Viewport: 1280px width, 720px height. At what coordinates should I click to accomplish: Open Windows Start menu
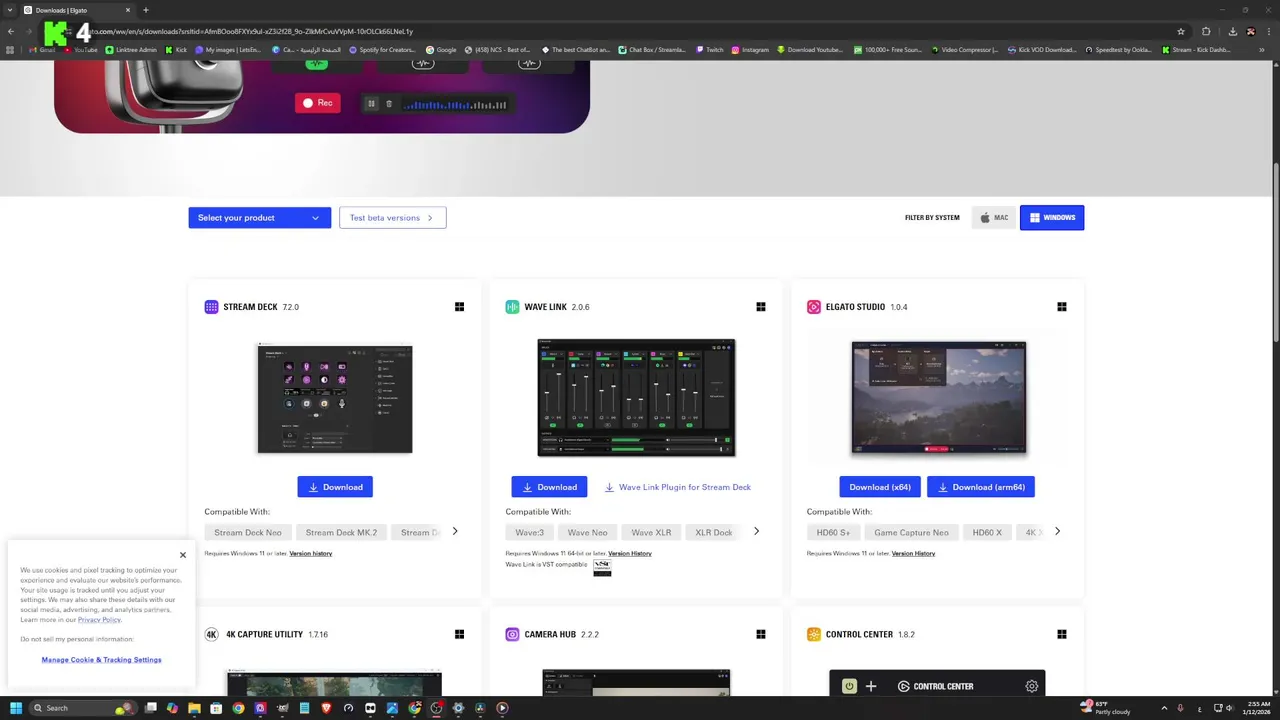tap(16, 708)
